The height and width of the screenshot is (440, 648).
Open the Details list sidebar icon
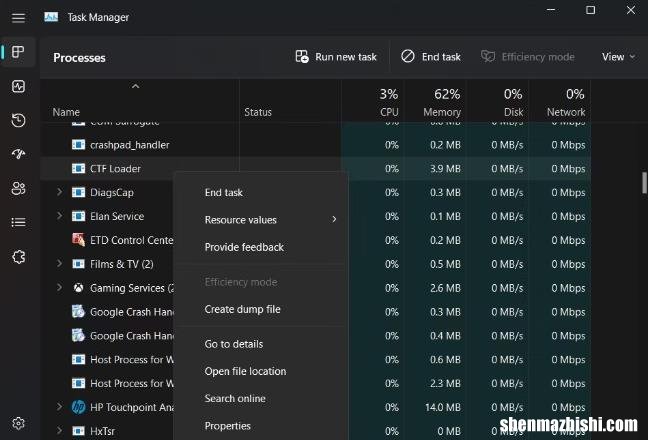(18, 223)
